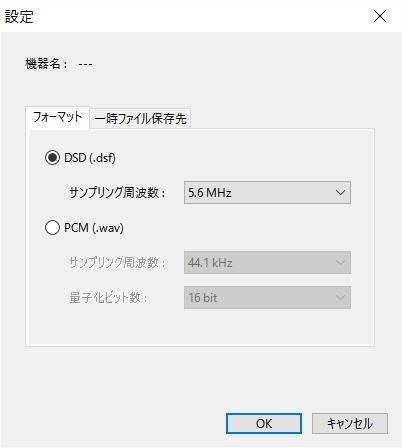Click the chevron arrow on the 5.6 MHz combo box
Image resolution: width=402 pixels, height=448 pixels.
tap(340, 193)
